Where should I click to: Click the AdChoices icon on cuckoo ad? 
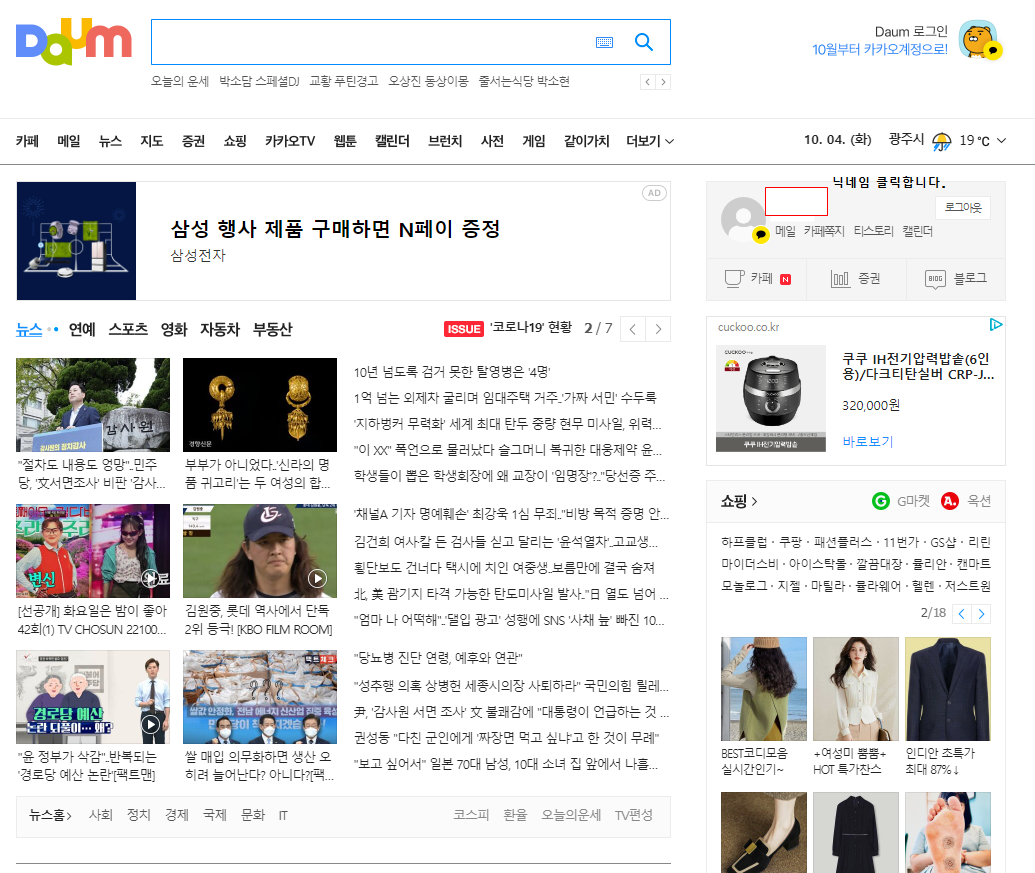pyautogui.click(x=996, y=325)
